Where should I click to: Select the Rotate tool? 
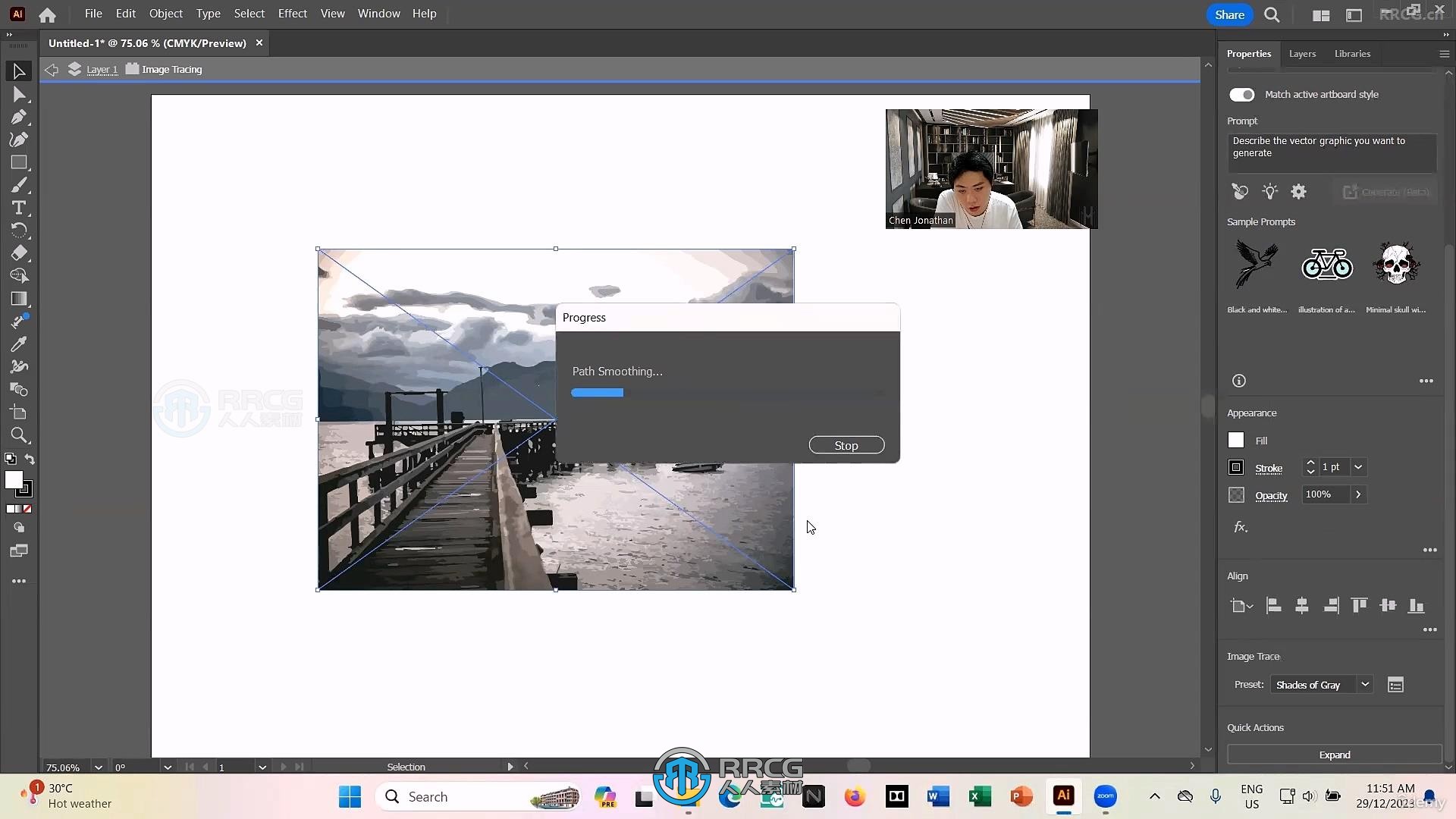click(x=19, y=231)
